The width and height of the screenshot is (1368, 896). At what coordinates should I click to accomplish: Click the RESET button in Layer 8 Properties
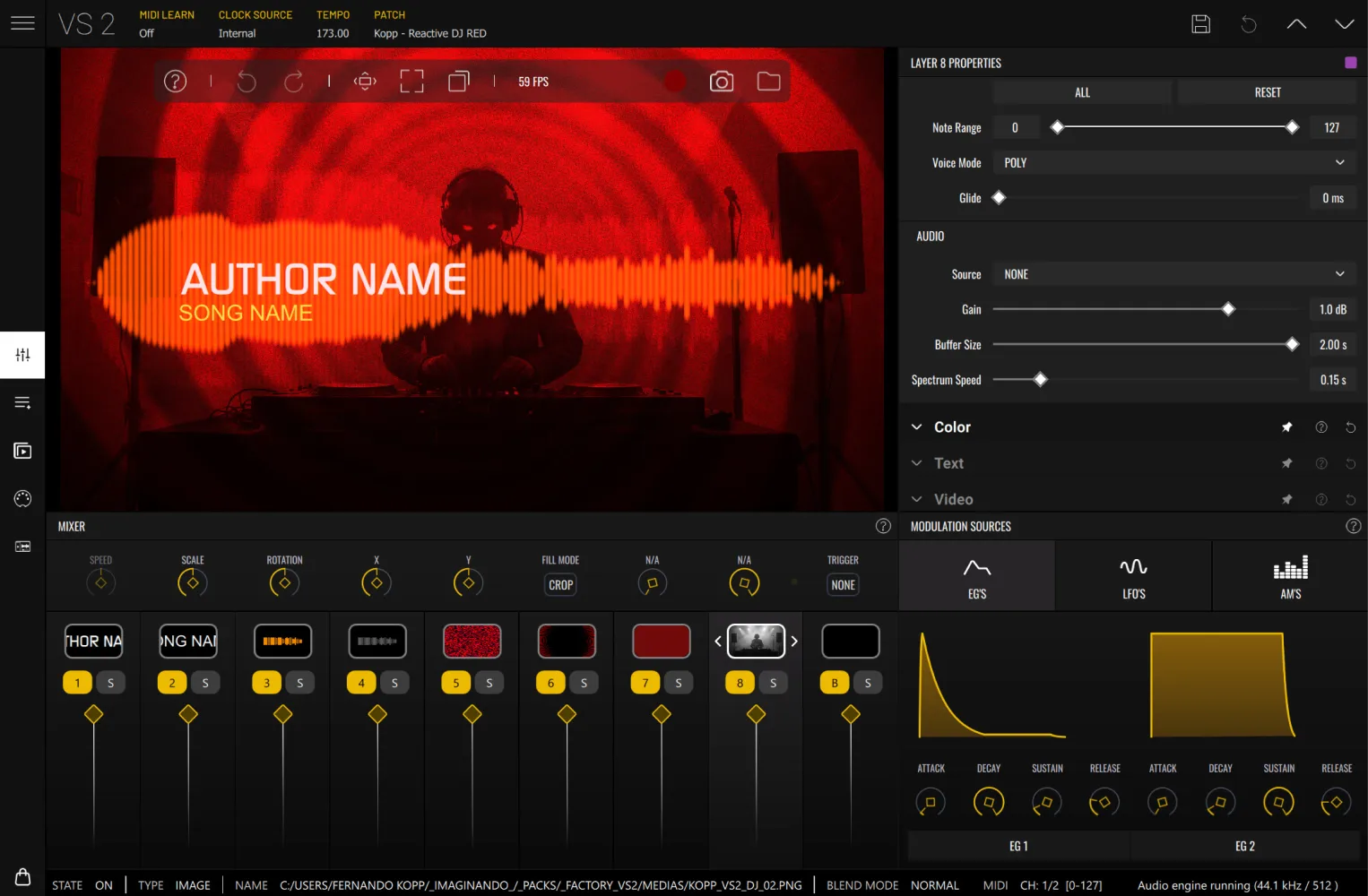pos(1267,91)
